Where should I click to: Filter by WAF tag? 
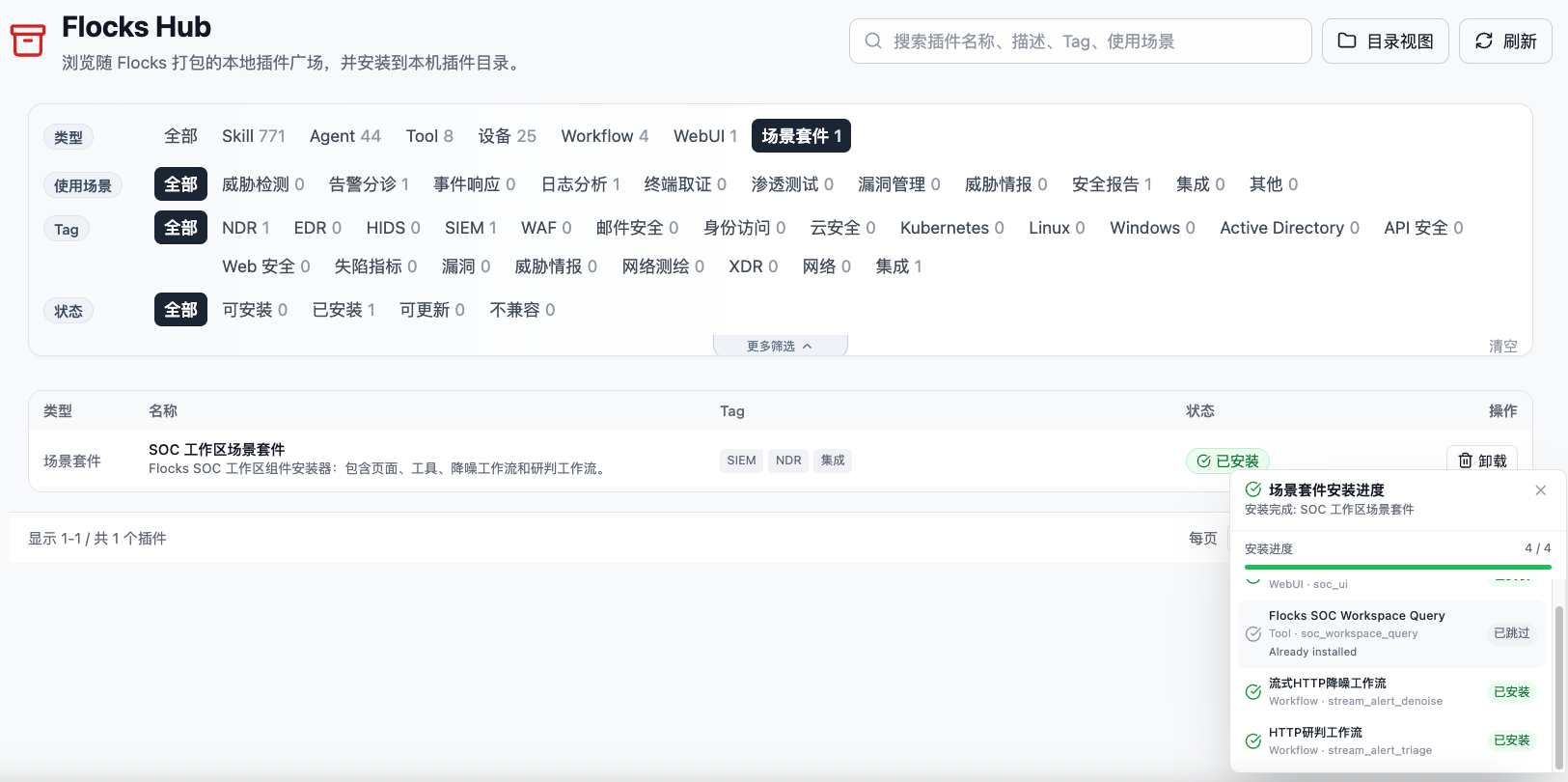(x=546, y=228)
